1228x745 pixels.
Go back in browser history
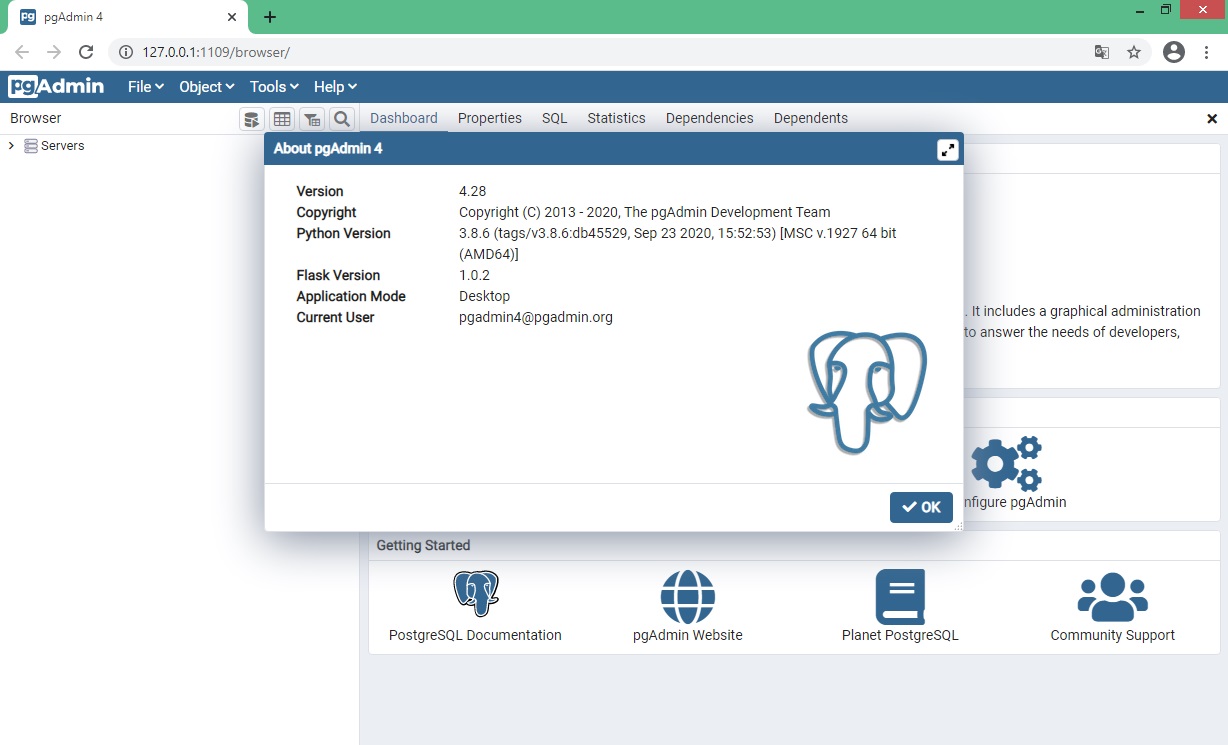(x=22, y=52)
